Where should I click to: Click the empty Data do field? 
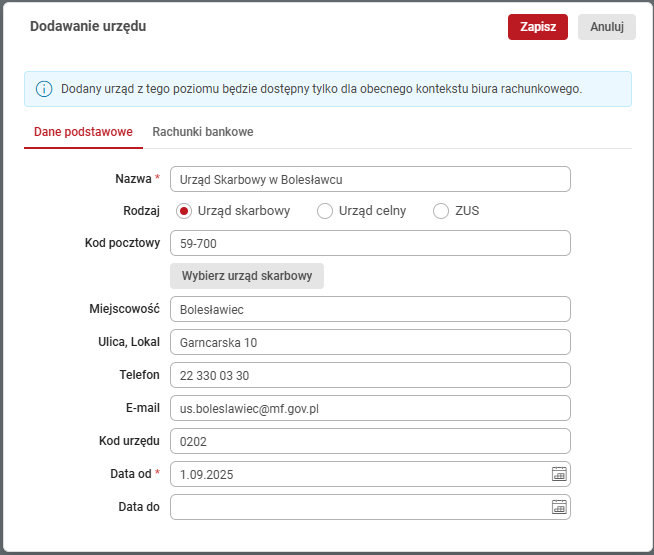358,507
